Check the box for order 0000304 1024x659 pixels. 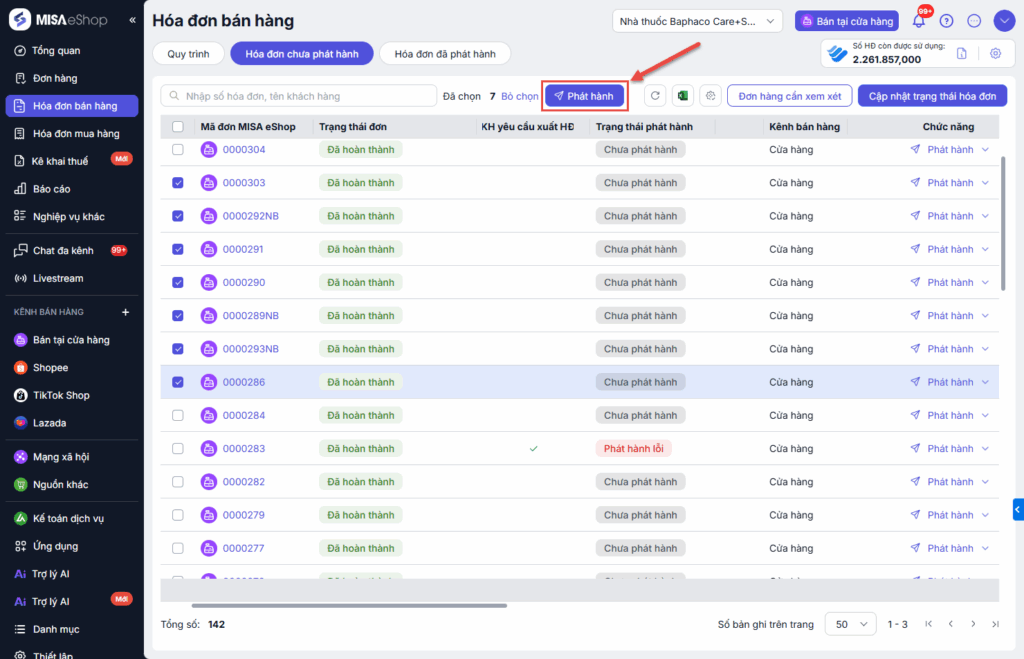(x=178, y=150)
